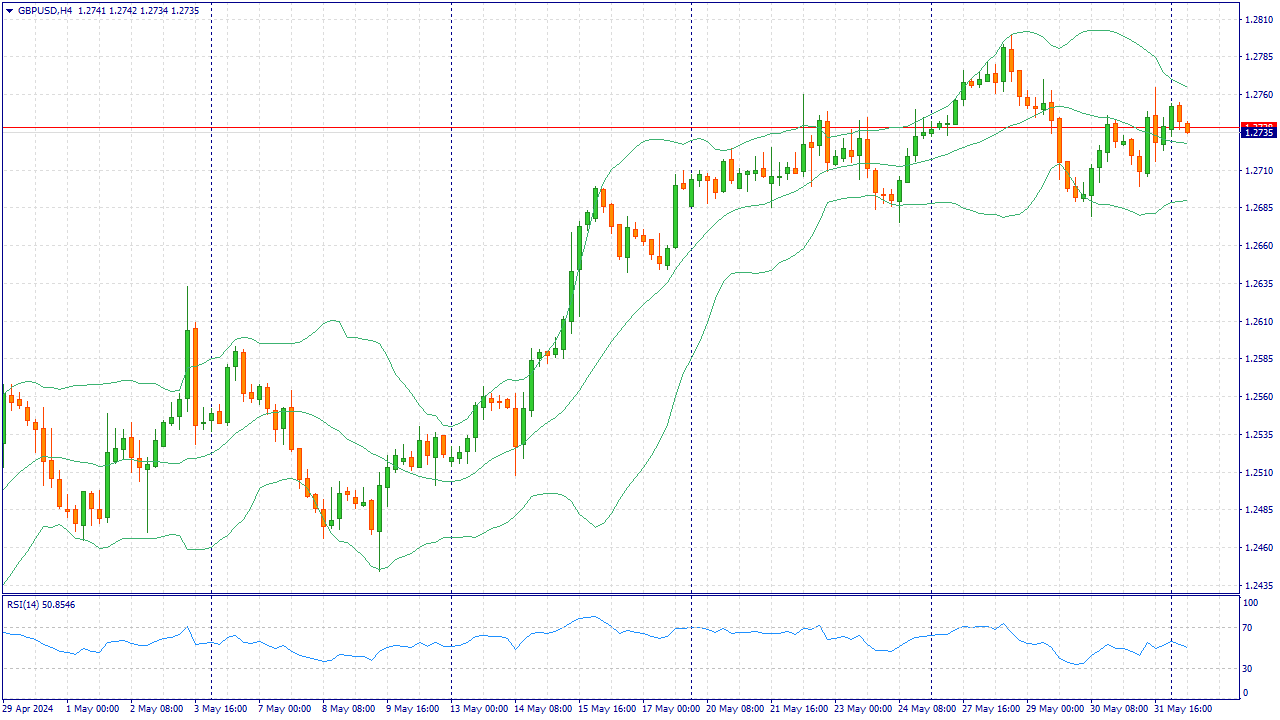Click the RSI scale value 70
1280x720 pixels.
pos(1249,628)
